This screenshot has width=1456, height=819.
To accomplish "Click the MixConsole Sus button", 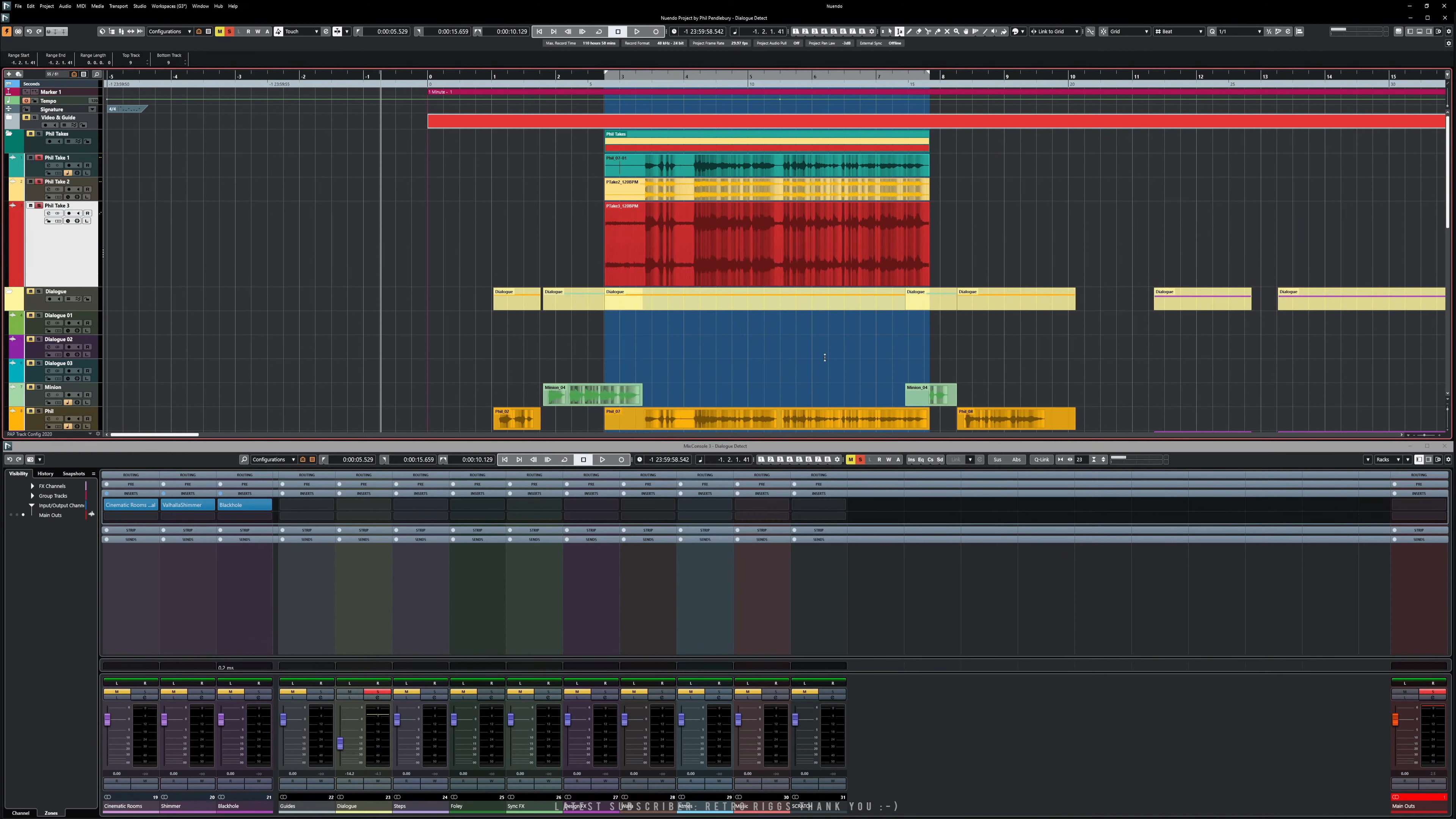I will (x=998, y=460).
